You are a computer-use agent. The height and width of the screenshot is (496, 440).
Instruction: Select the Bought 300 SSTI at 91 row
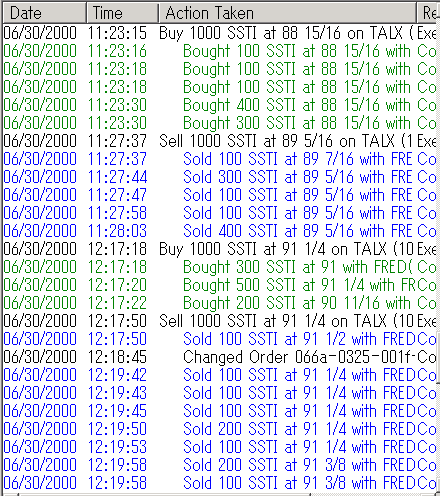(x=220, y=267)
